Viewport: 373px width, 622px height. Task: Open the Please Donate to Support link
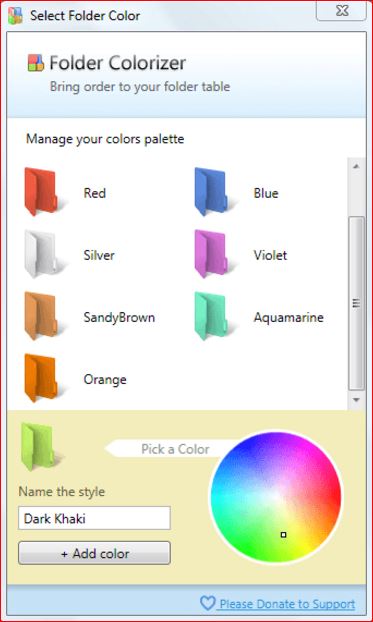[x=287, y=604]
